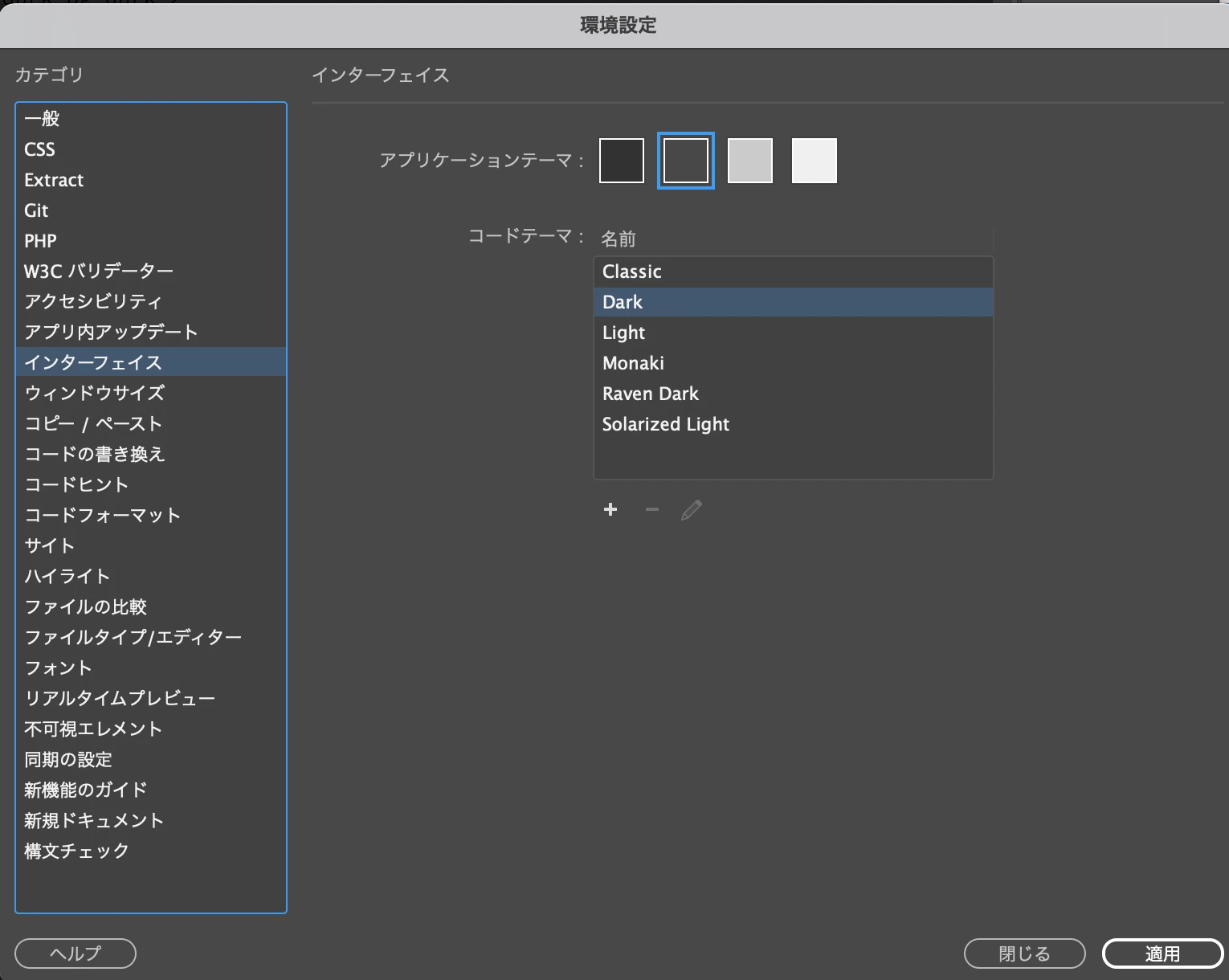The height and width of the screenshot is (980, 1229).
Task: Select ファイルの比較 in the category list
Action: coord(151,606)
